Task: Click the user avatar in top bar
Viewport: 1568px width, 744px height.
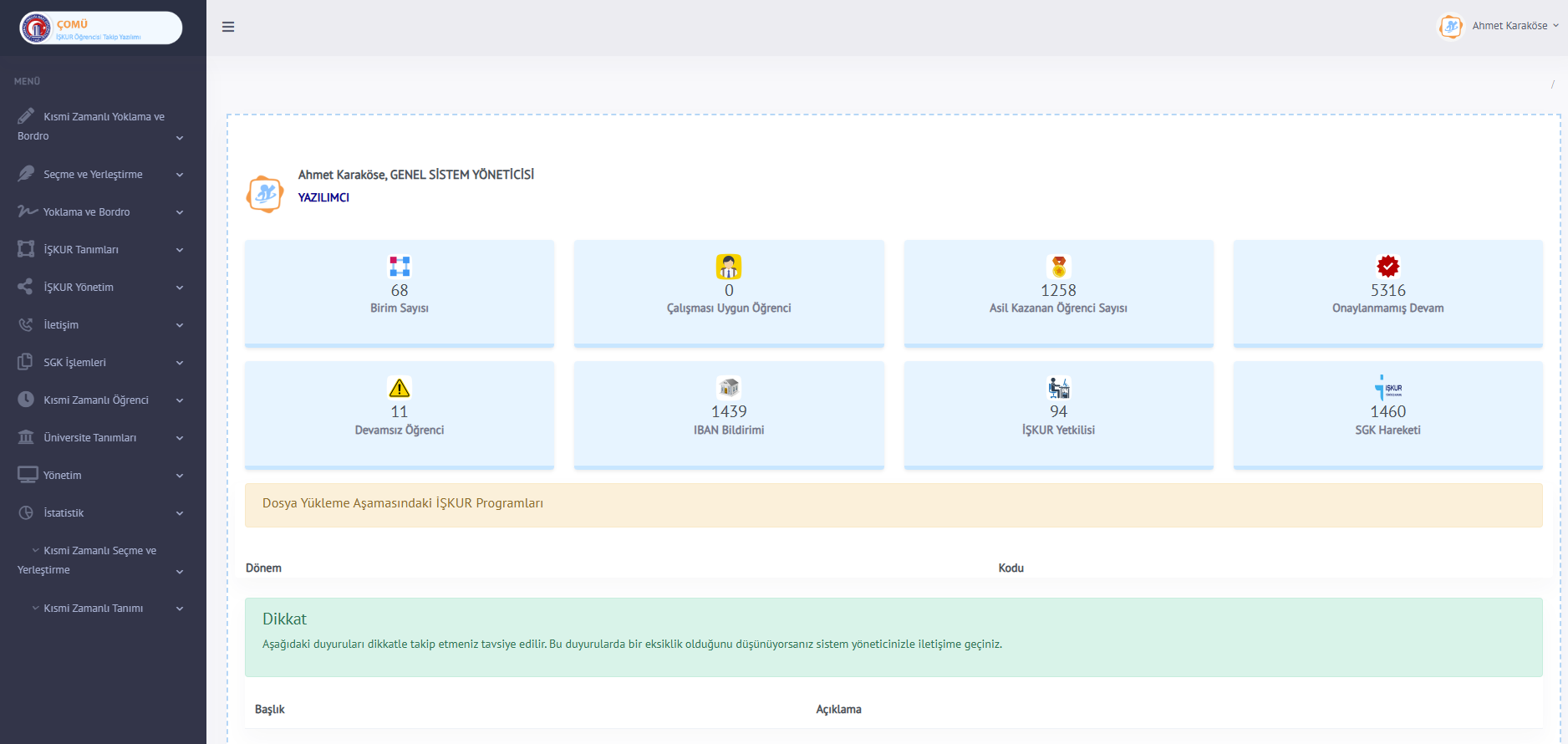Action: pos(1451,26)
